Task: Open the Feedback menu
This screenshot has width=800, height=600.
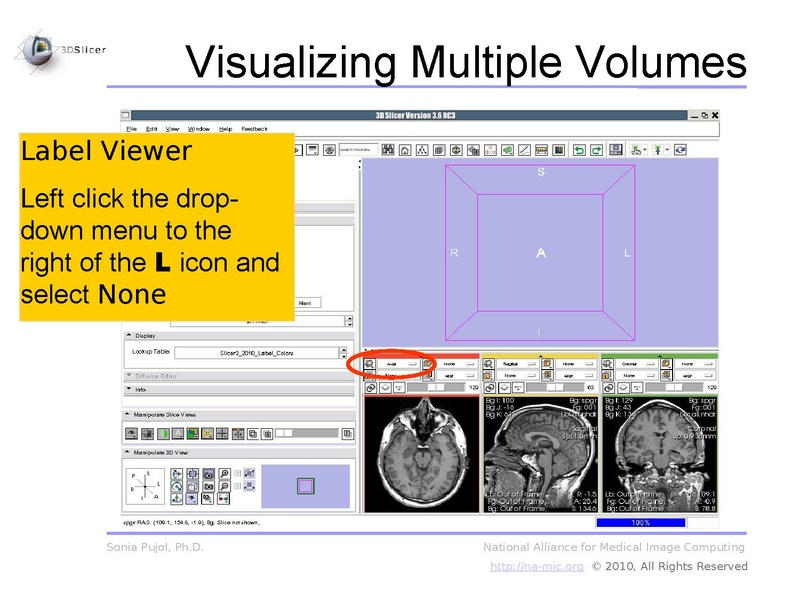Action: tap(253, 128)
